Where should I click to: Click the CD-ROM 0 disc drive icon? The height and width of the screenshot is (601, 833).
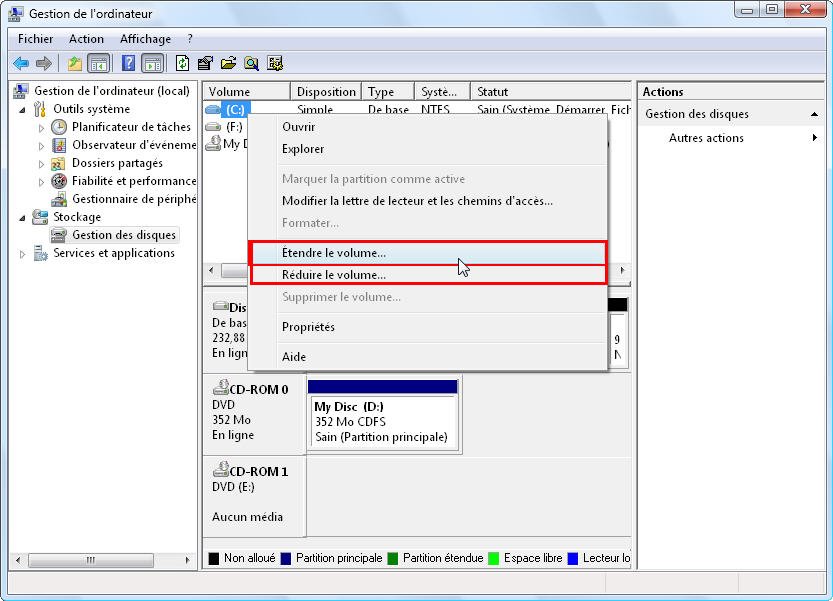click(220, 387)
